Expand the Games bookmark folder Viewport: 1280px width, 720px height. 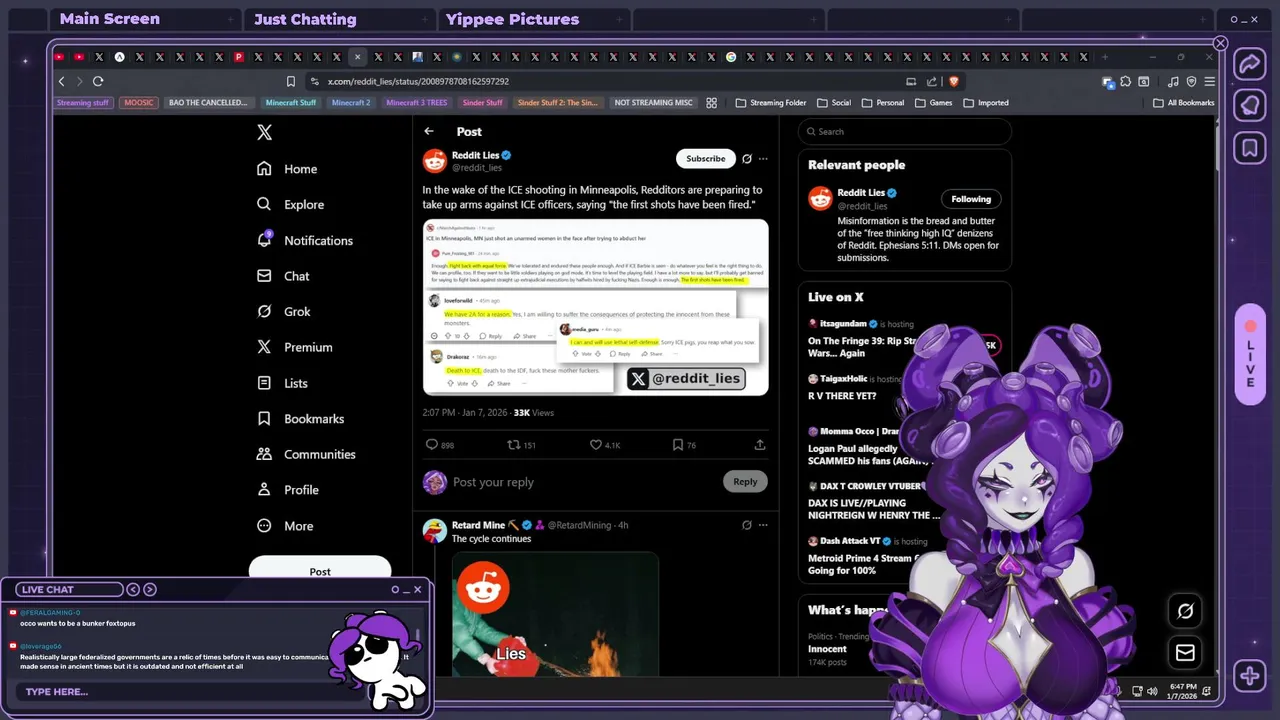coord(934,102)
